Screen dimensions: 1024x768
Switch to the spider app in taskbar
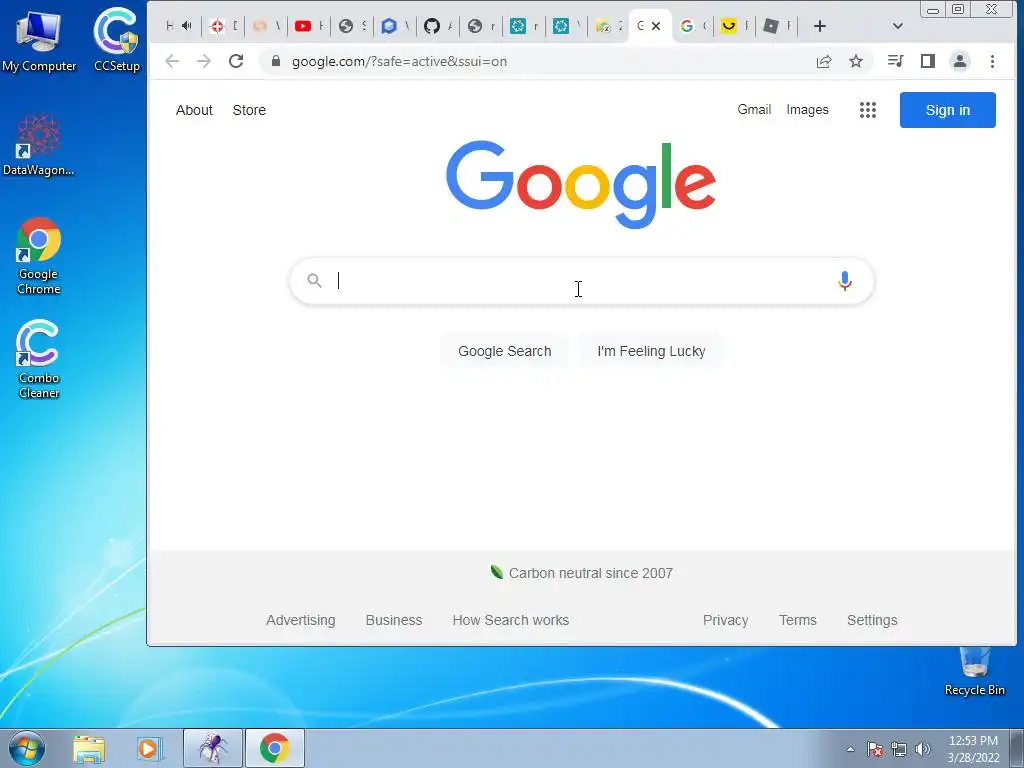213,748
